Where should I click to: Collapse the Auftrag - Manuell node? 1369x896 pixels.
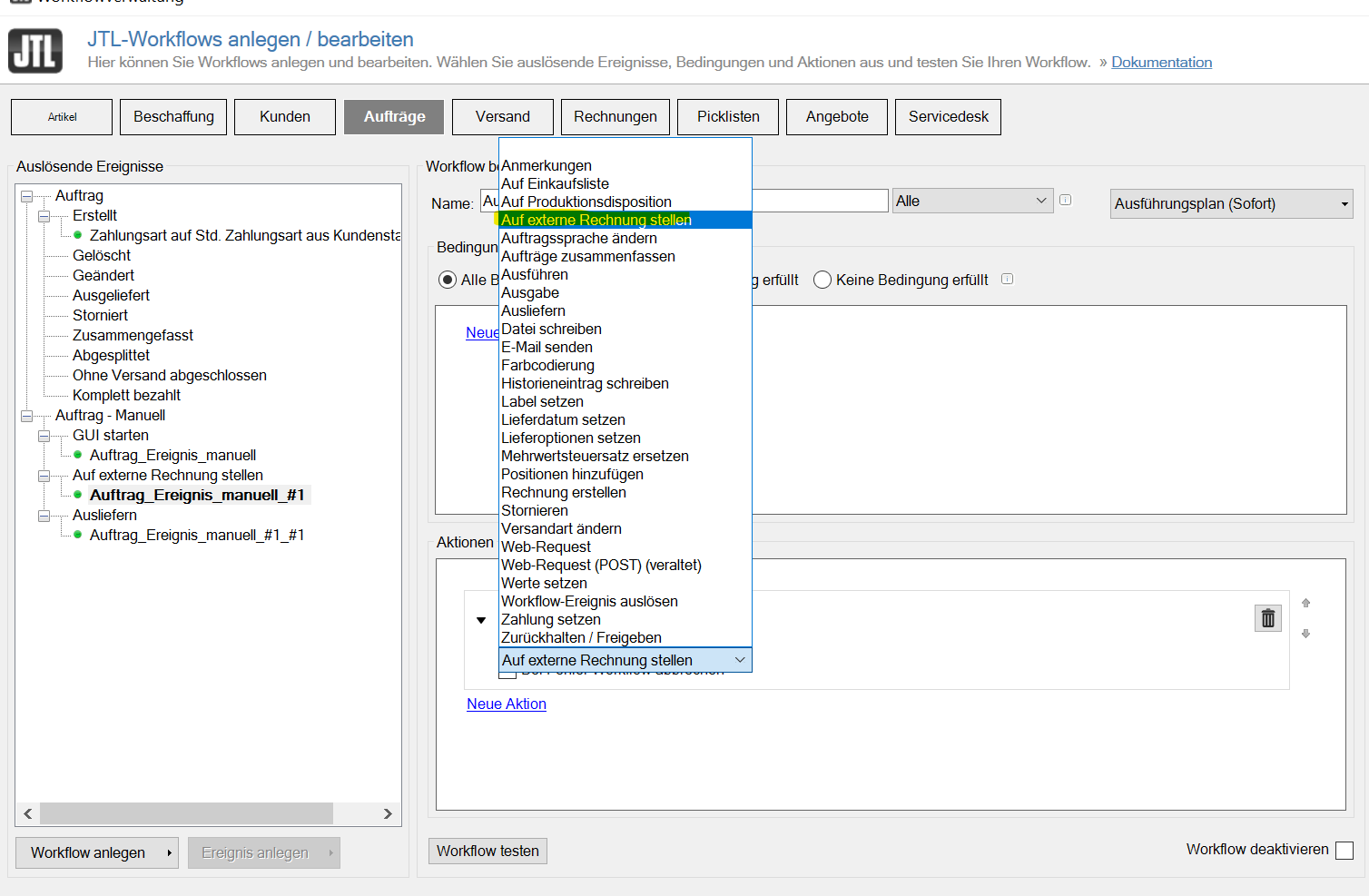26,416
